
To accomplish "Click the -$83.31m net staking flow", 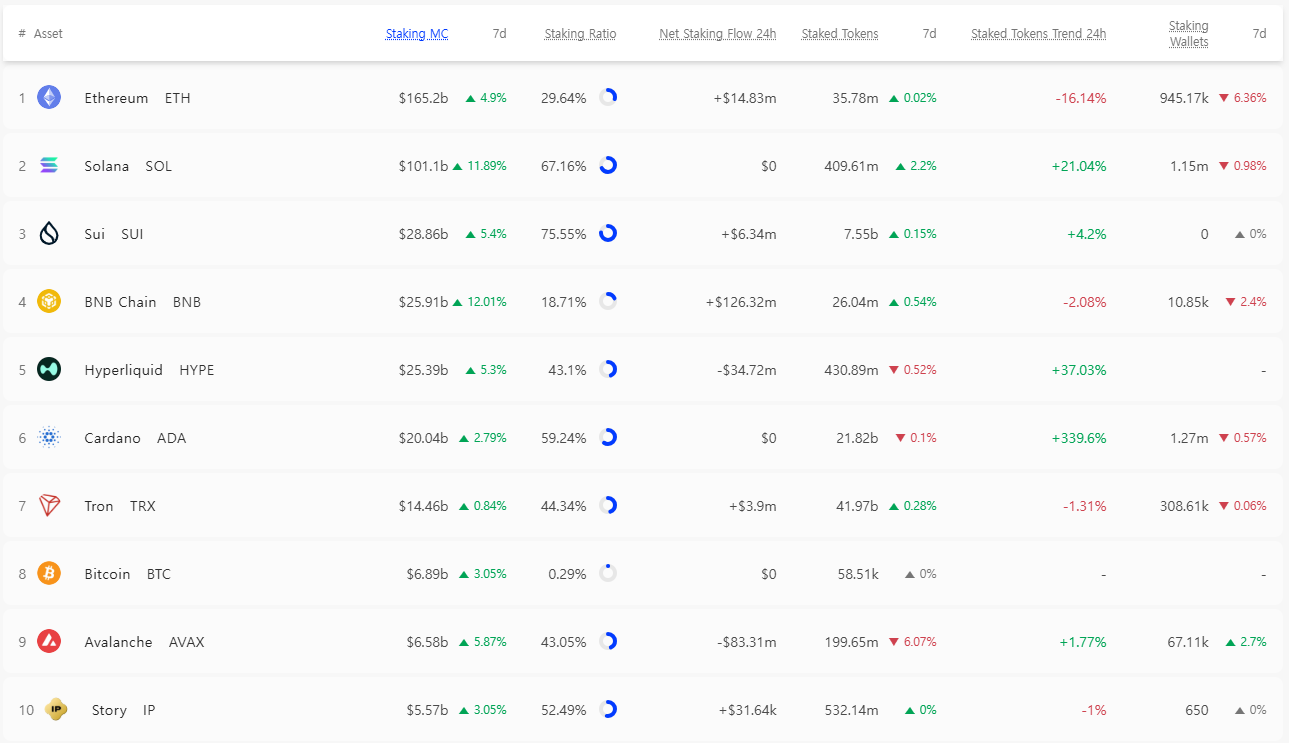I will point(747,642).
